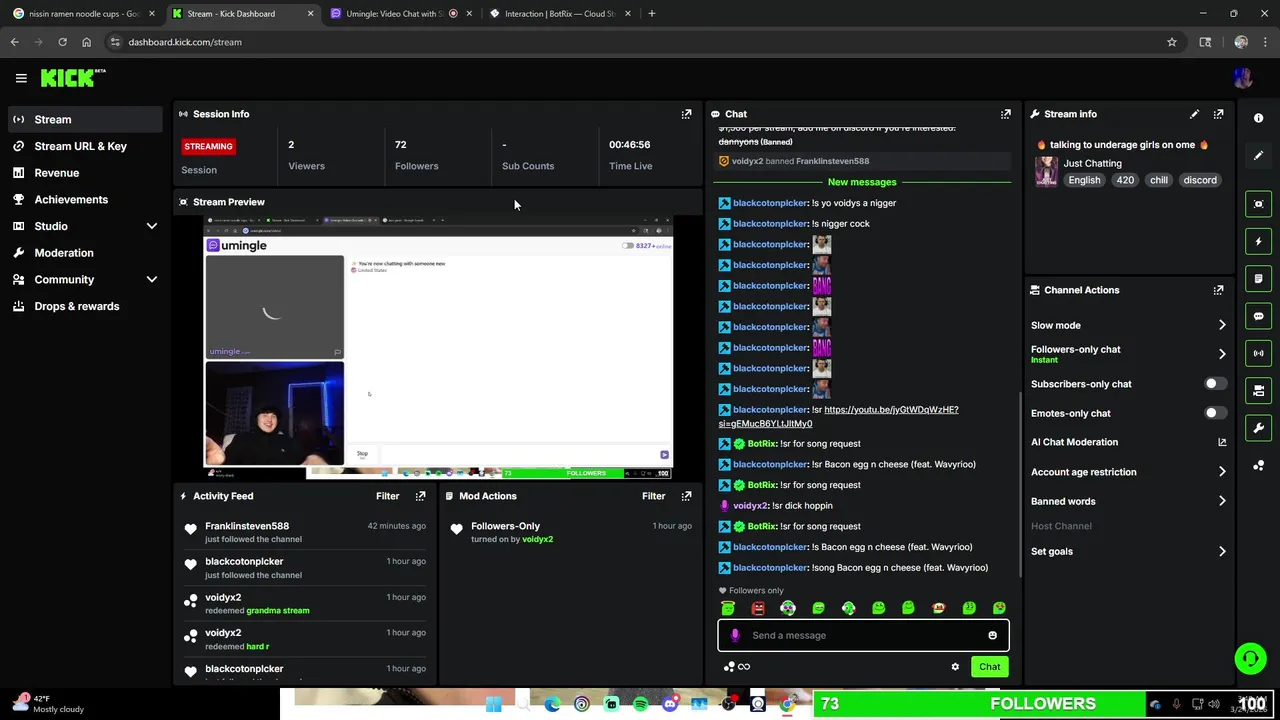Expand Followers-only chat options
Viewport: 1280px width, 720px height.
(x=1222, y=354)
